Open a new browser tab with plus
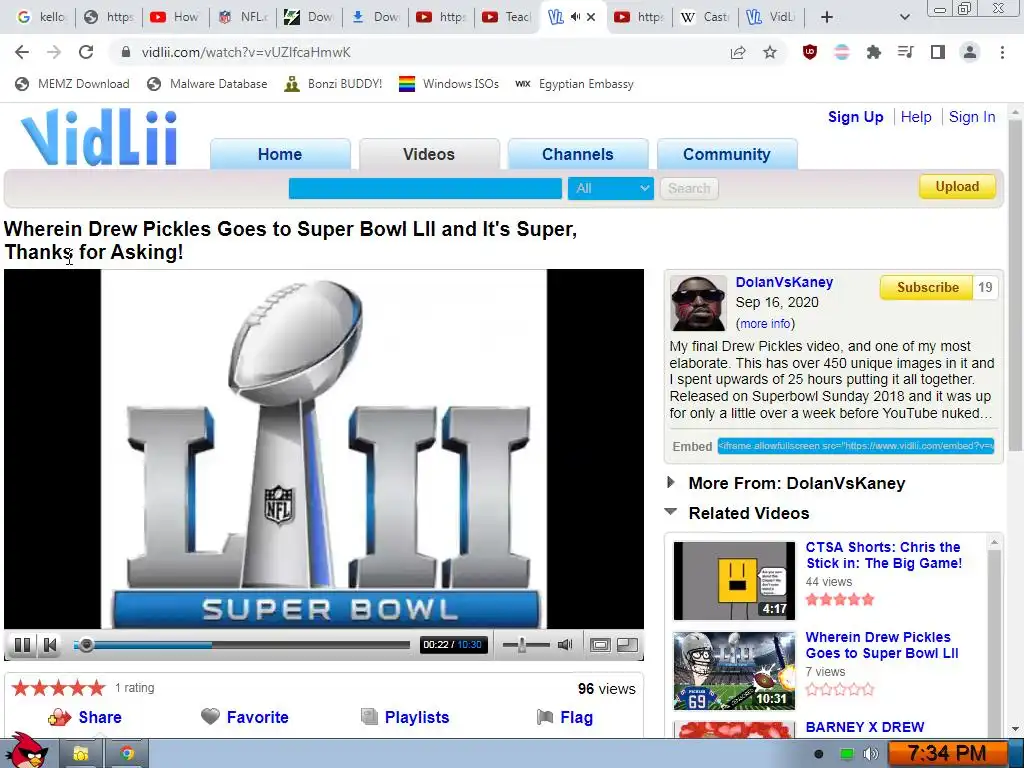The width and height of the screenshot is (1024, 768). point(827,17)
